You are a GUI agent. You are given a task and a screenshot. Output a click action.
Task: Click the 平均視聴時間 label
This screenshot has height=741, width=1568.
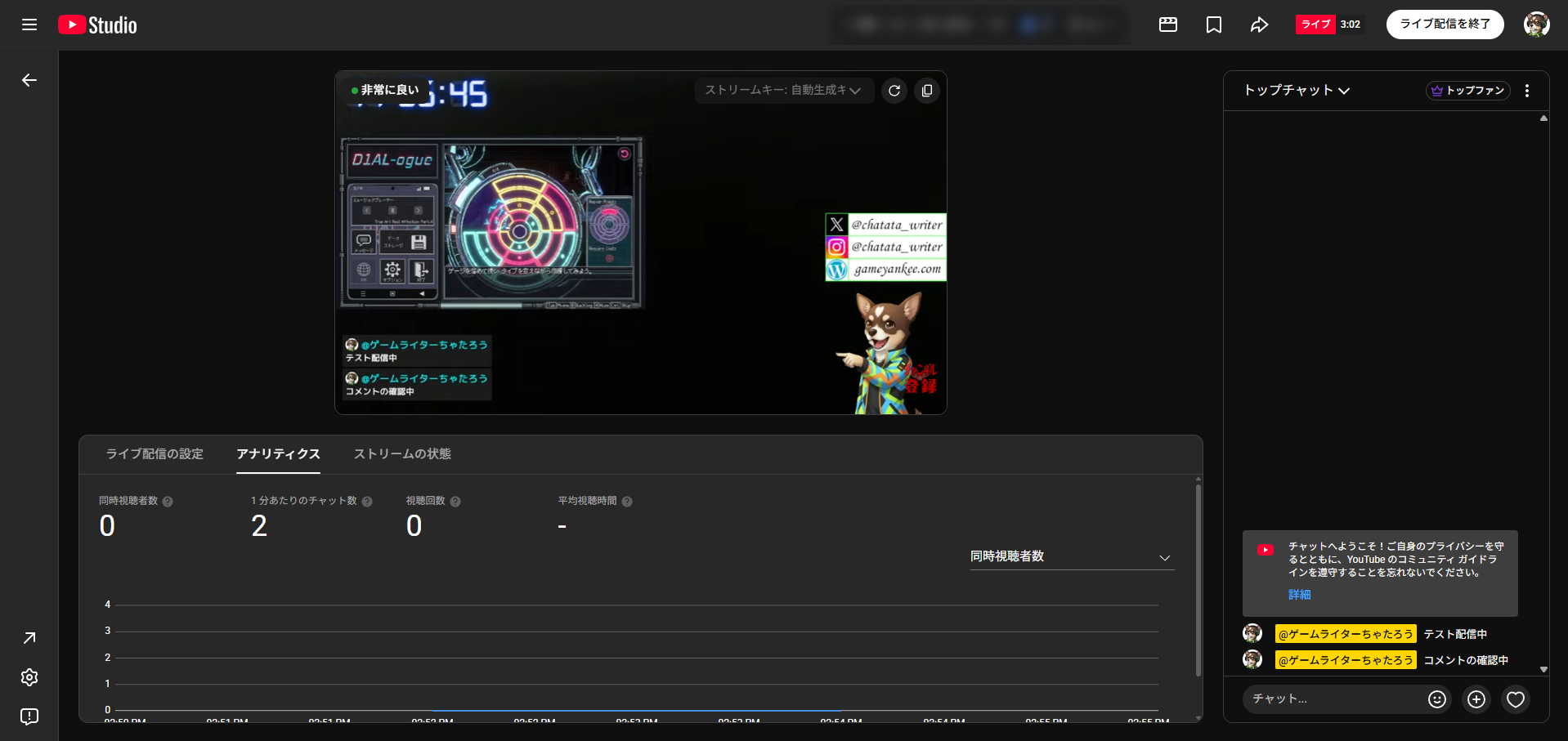pyautogui.click(x=587, y=501)
